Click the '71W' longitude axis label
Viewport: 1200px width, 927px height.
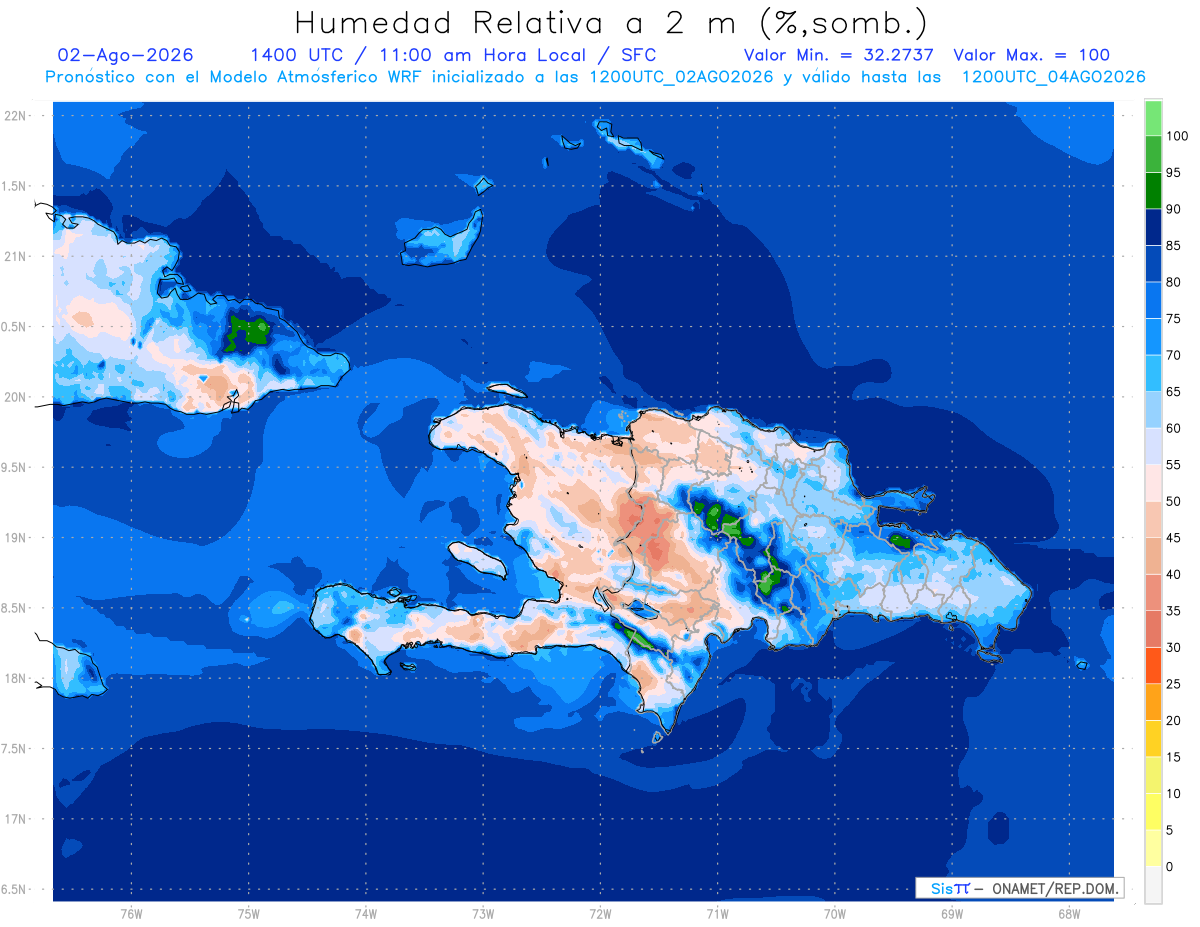click(x=717, y=914)
